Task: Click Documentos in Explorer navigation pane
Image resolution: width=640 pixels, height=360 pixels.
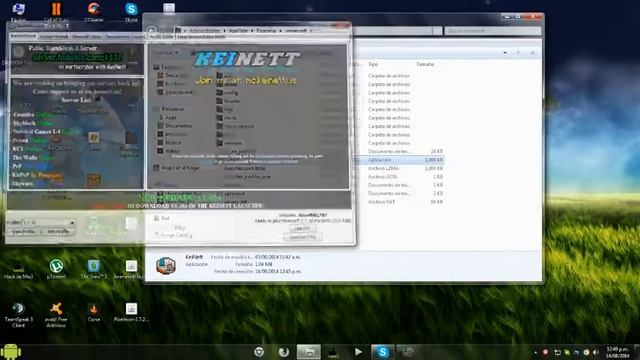Action: [174, 126]
